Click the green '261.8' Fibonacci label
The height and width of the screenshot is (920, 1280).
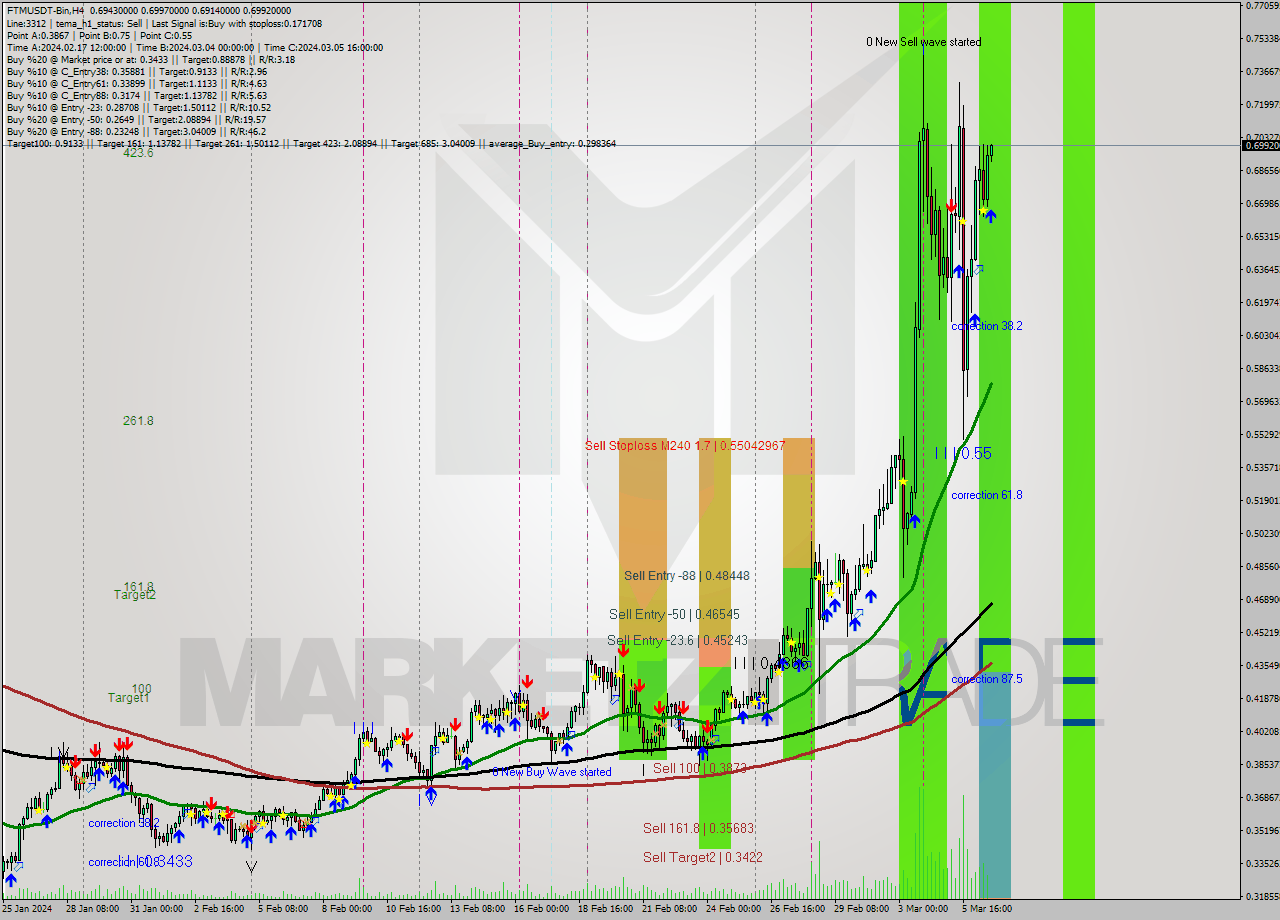[x=138, y=421]
